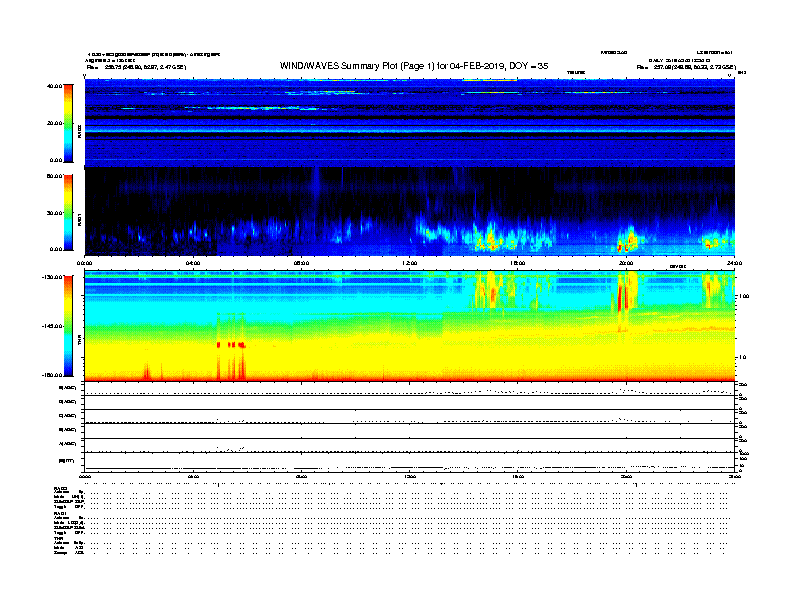Click the 08:00 time label under RAD1
Viewport: 792px width, 612px height.
coord(301,263)
